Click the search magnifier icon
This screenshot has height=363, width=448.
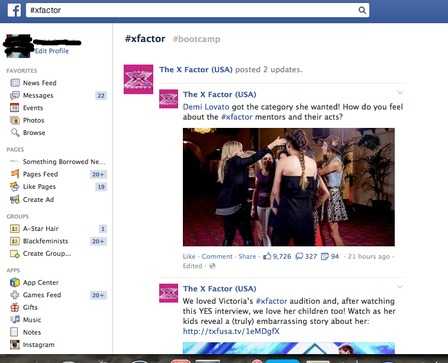tap(362, 10)
